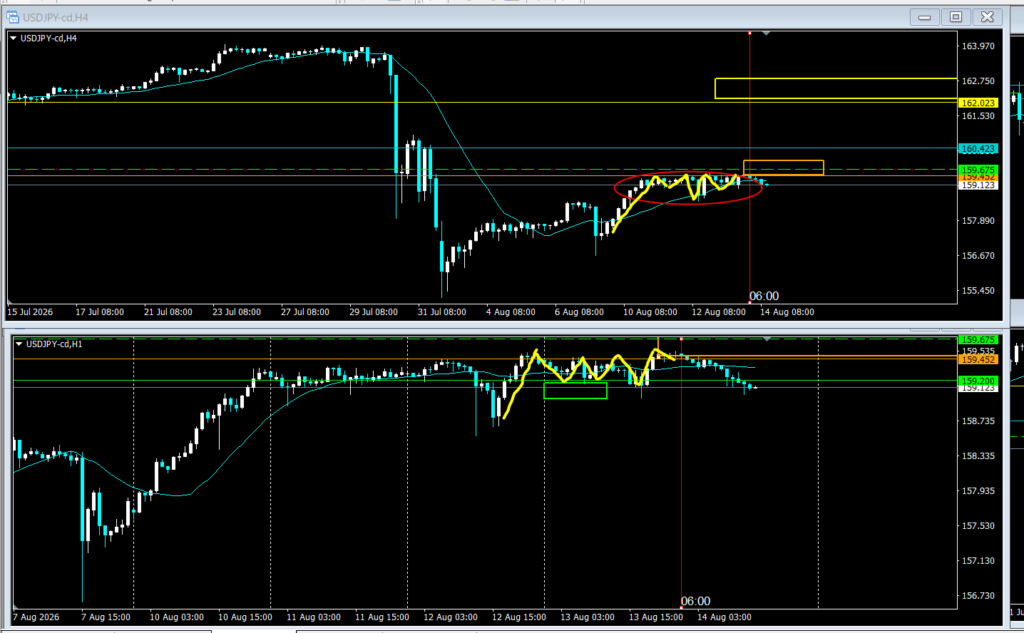The image size is (1024, 633).
Task: Click the yellow 162.023 price label
Action: (978, 103)
